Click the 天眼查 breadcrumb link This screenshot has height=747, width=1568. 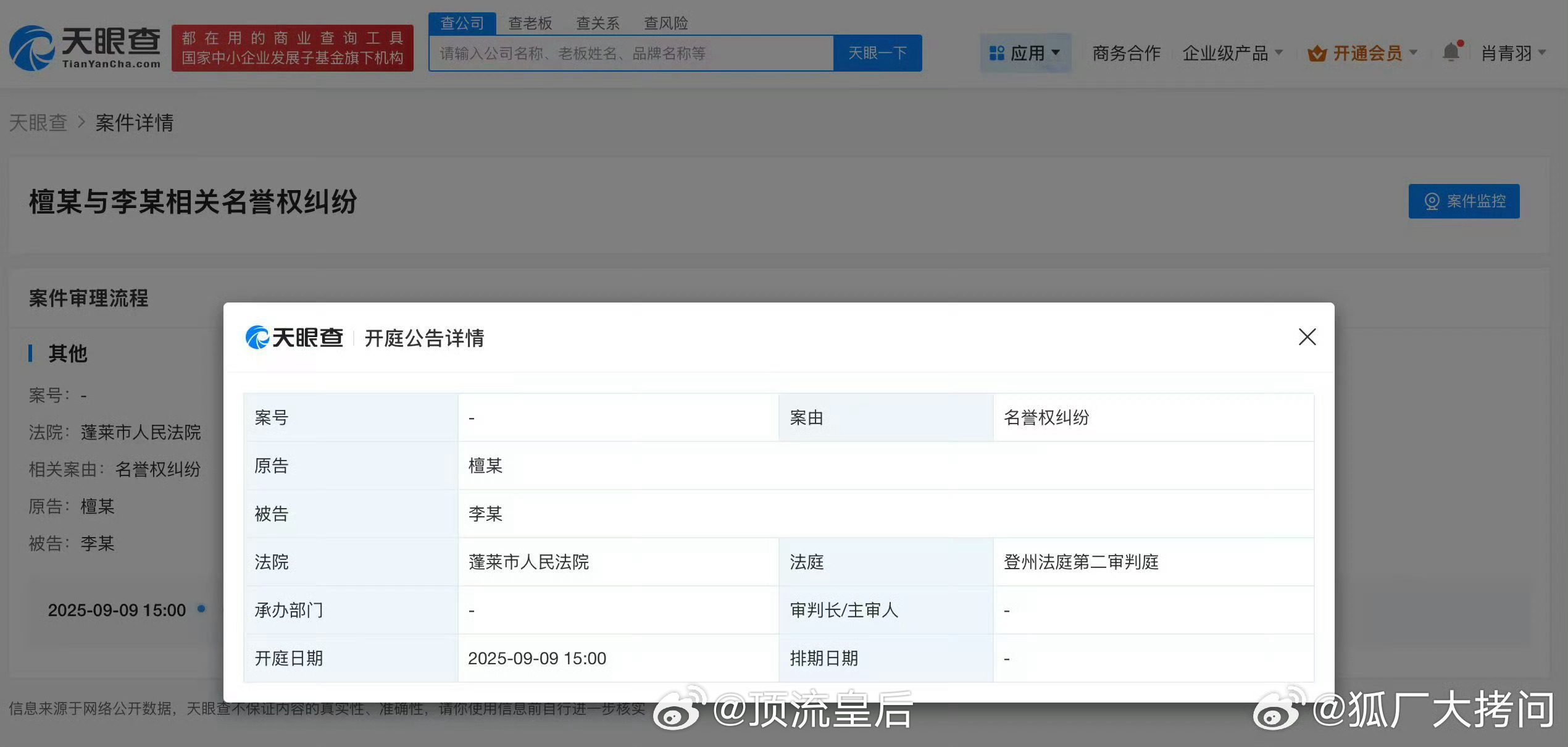38,123
